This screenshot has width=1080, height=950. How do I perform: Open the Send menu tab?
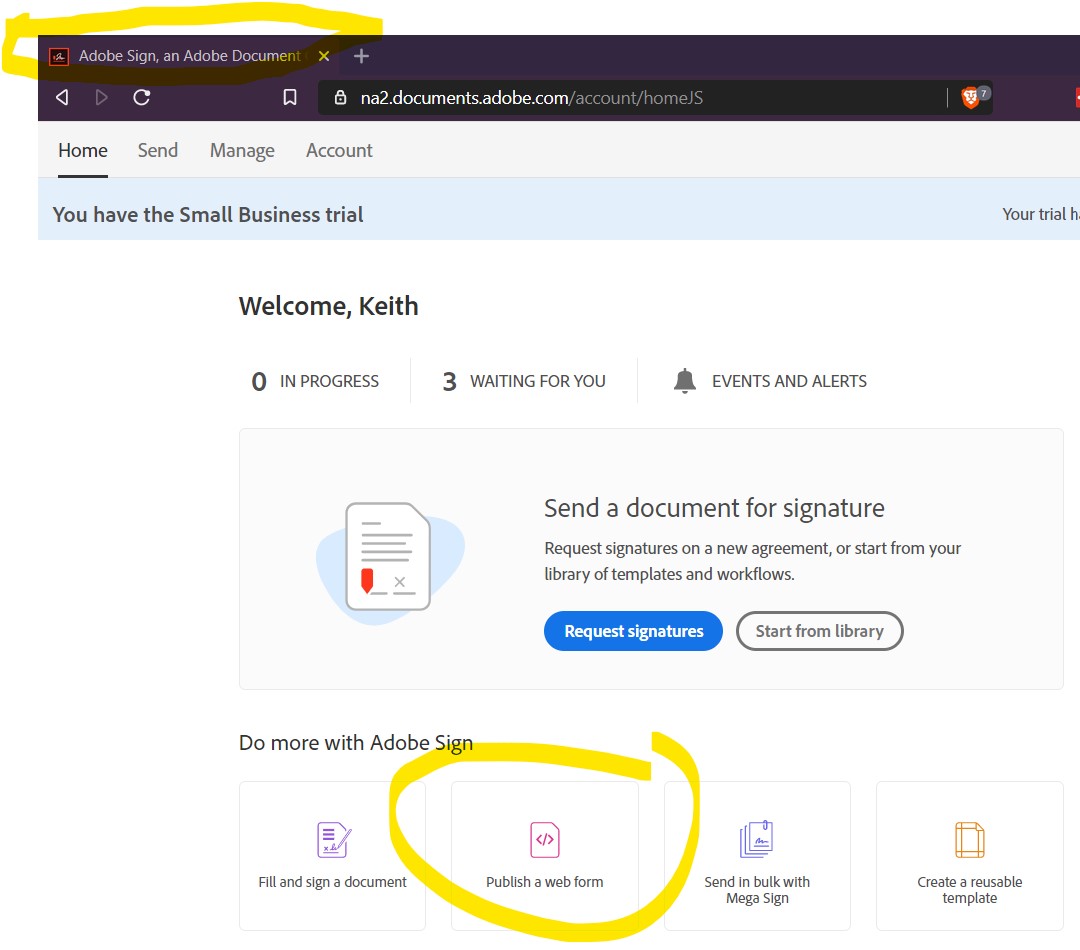point(158,150)
